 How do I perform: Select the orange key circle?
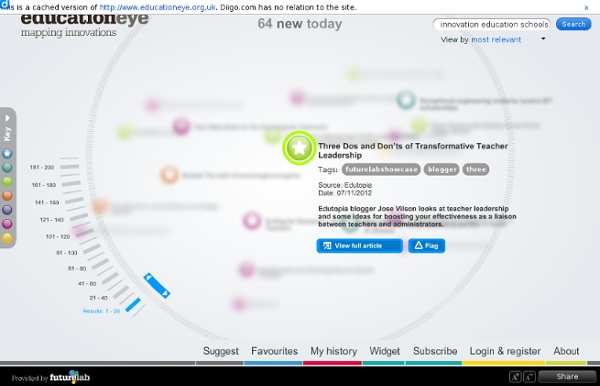(7, 195)
